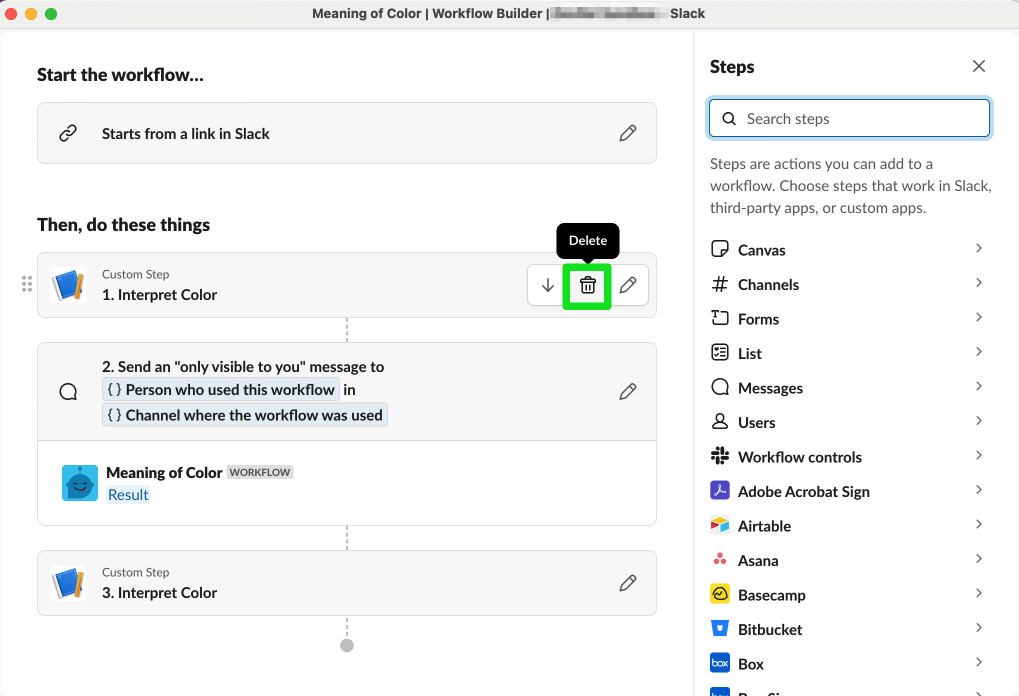Screen dimensions: 1019x696
Task: Open the Asana integration icon
Action: tap(723, 560)
